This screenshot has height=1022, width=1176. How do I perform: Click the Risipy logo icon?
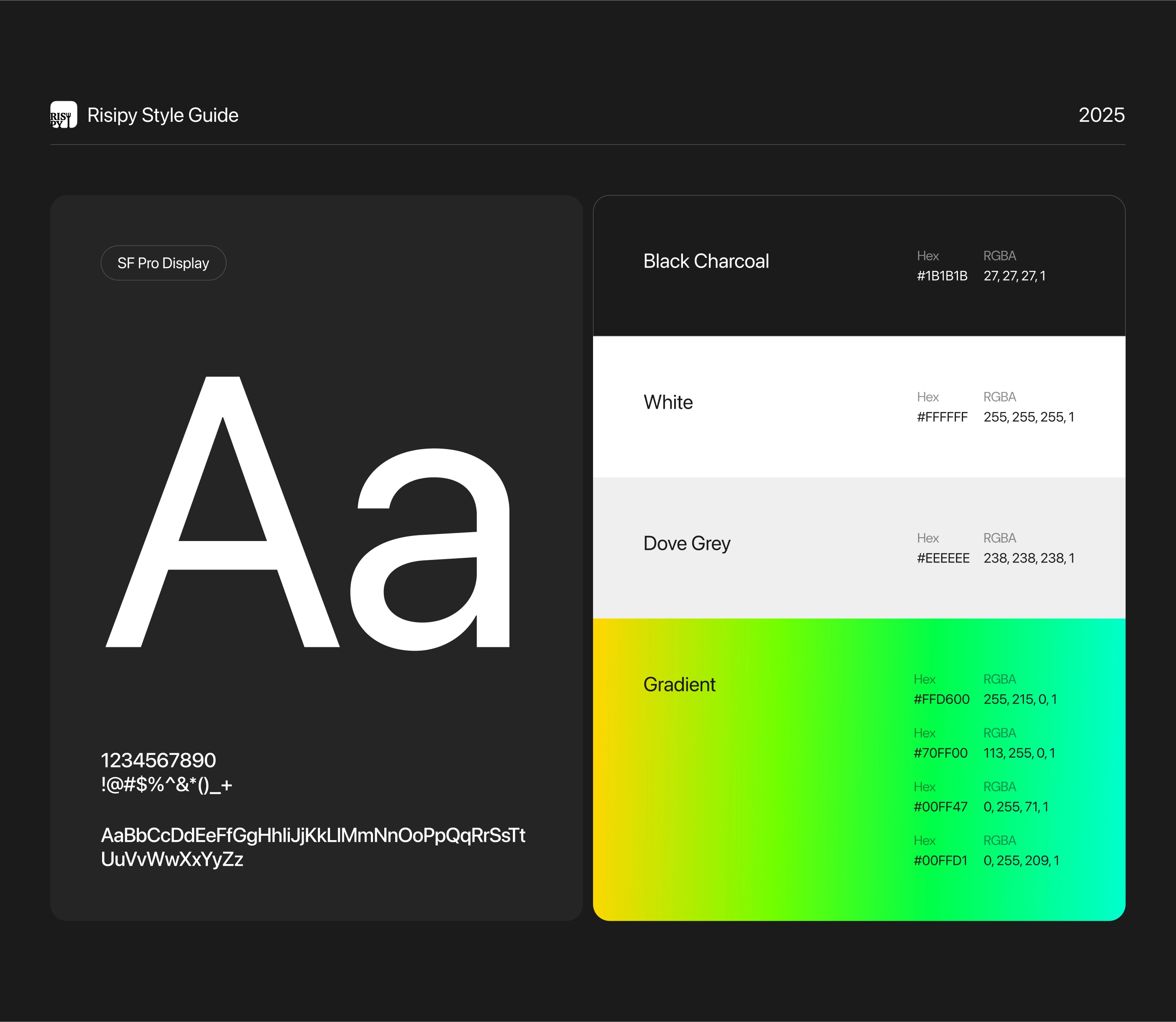point(63,115)
